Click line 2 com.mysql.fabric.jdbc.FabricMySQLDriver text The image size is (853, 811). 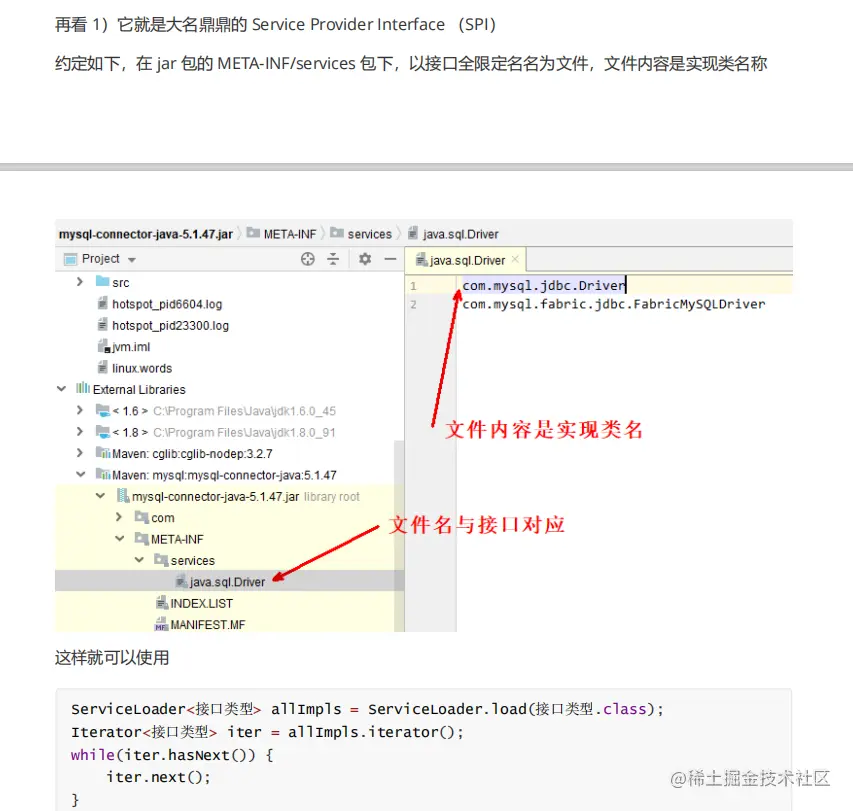click(614, 304)
